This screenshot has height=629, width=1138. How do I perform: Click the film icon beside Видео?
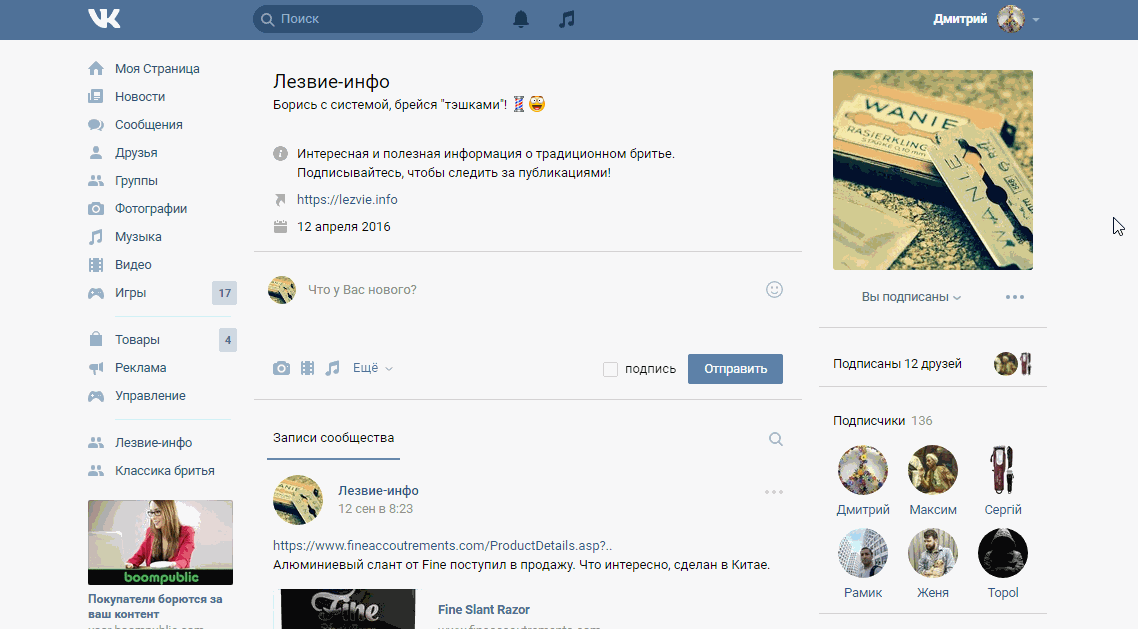96,265
